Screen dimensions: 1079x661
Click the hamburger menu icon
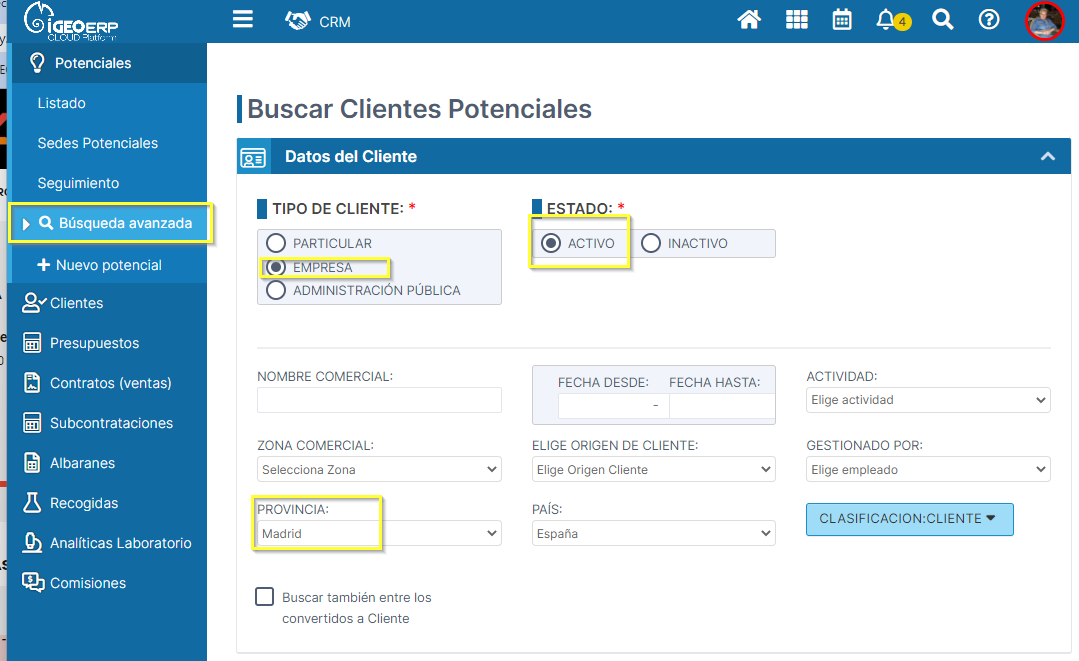click(x=243, y=20)
